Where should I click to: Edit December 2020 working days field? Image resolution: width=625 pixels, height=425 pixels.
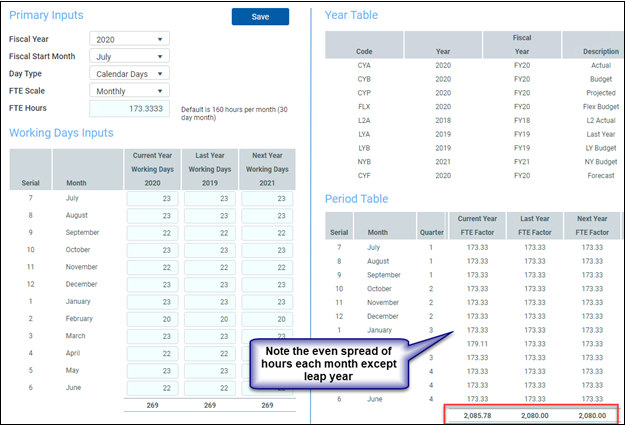click(x=152, y=285)
